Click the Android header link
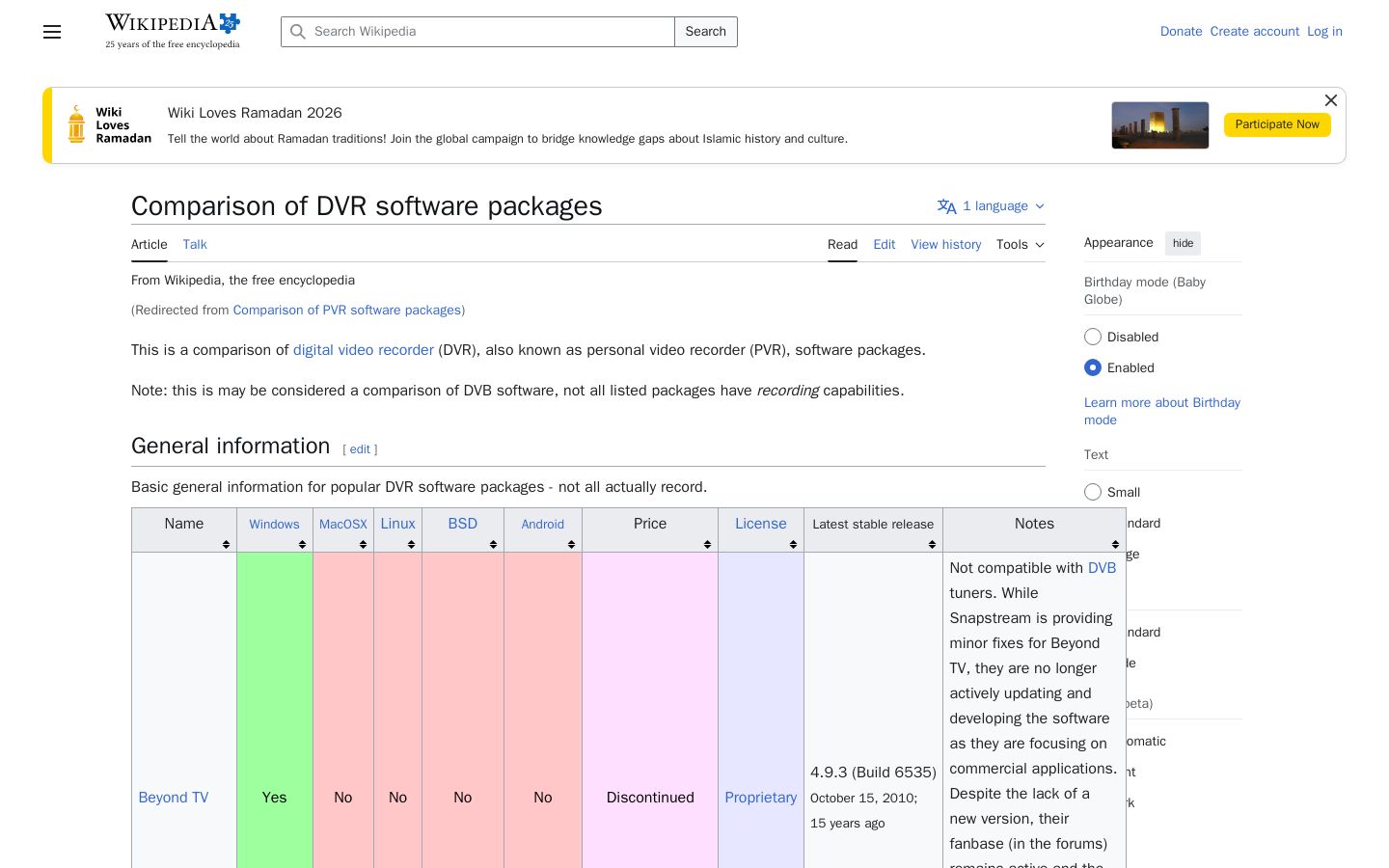The height and width of the screenshot is (868, 1389). tap(543, 525)
